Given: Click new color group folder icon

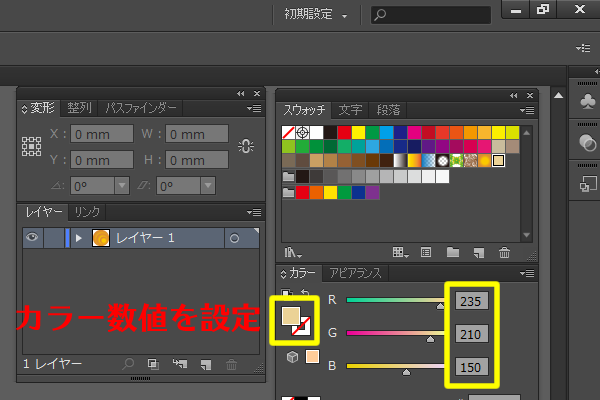Looking at the screenshot, I should (x=451, y=254).
